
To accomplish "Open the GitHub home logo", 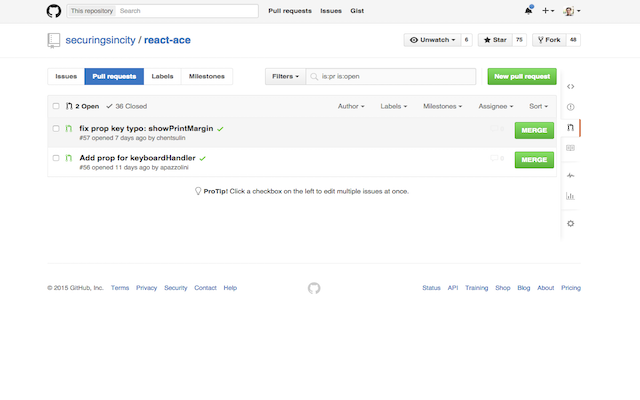I will 53,11.
